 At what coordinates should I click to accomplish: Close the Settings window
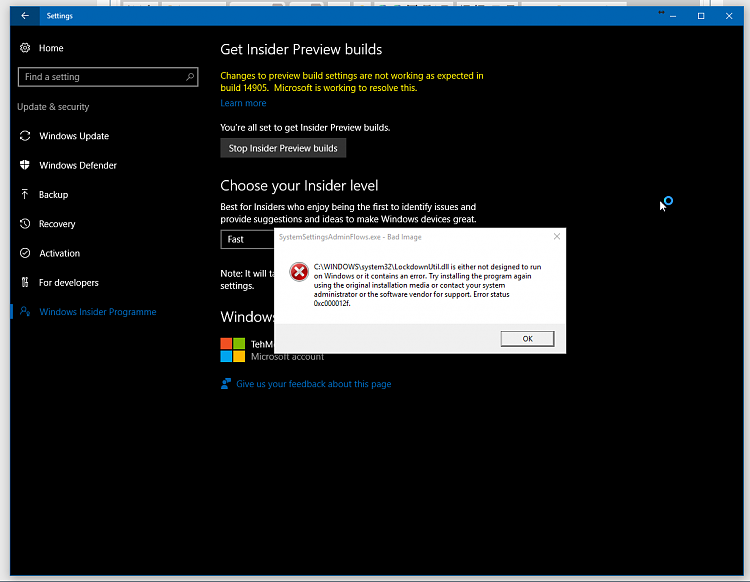pyautogui.click(x=729, y=16)
